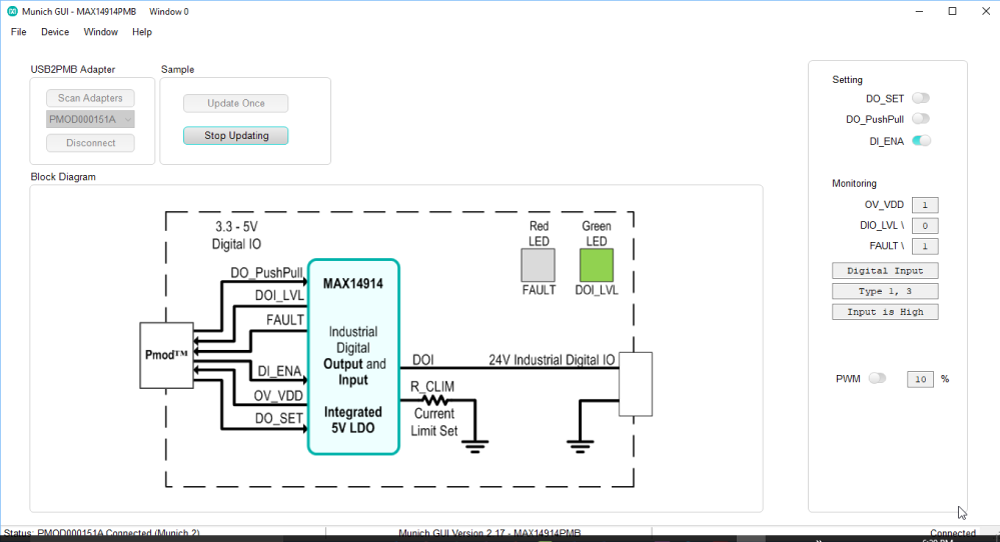Click the Digital Input status box

tap(885, 271)
